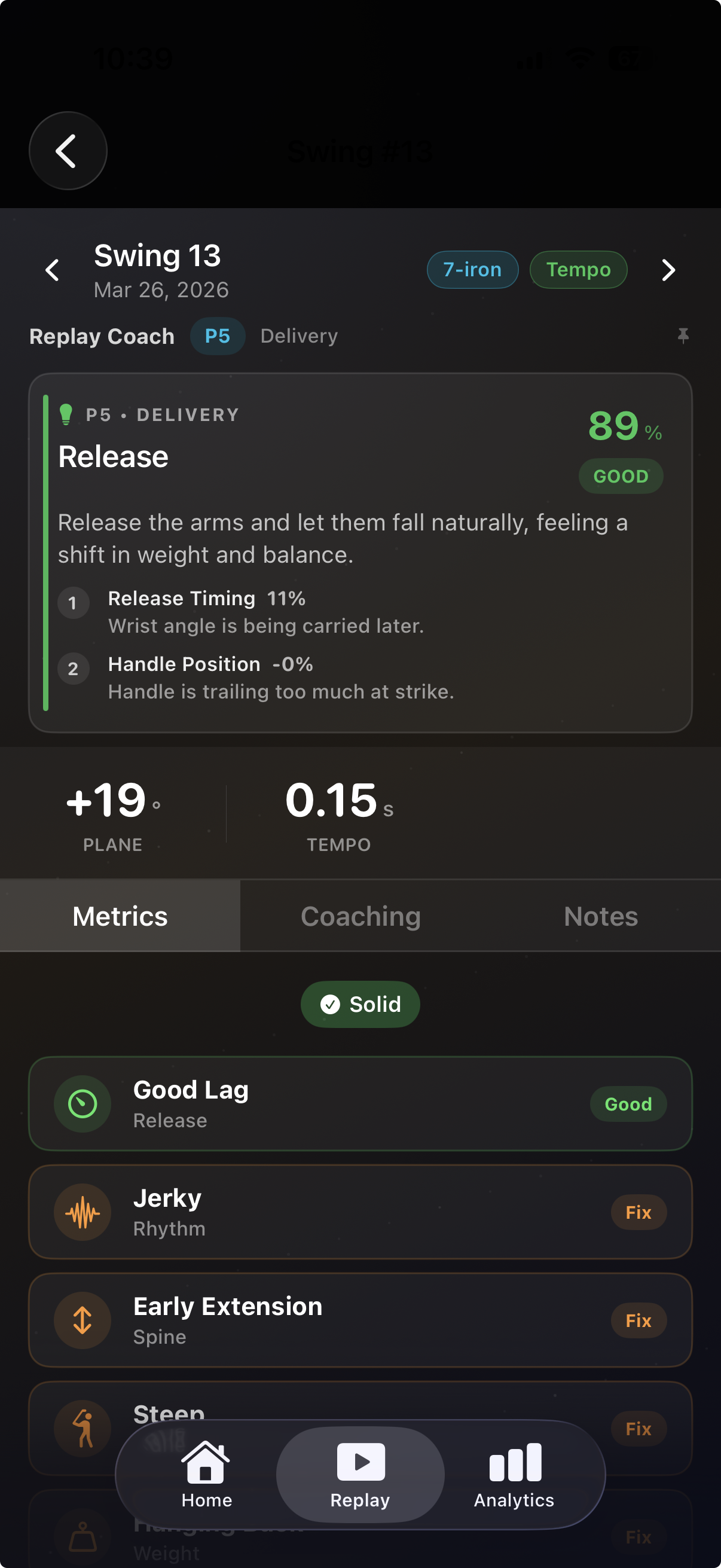Tap the waveform icon on the Jerky card
The image size is (721, 1568).
82,1212
